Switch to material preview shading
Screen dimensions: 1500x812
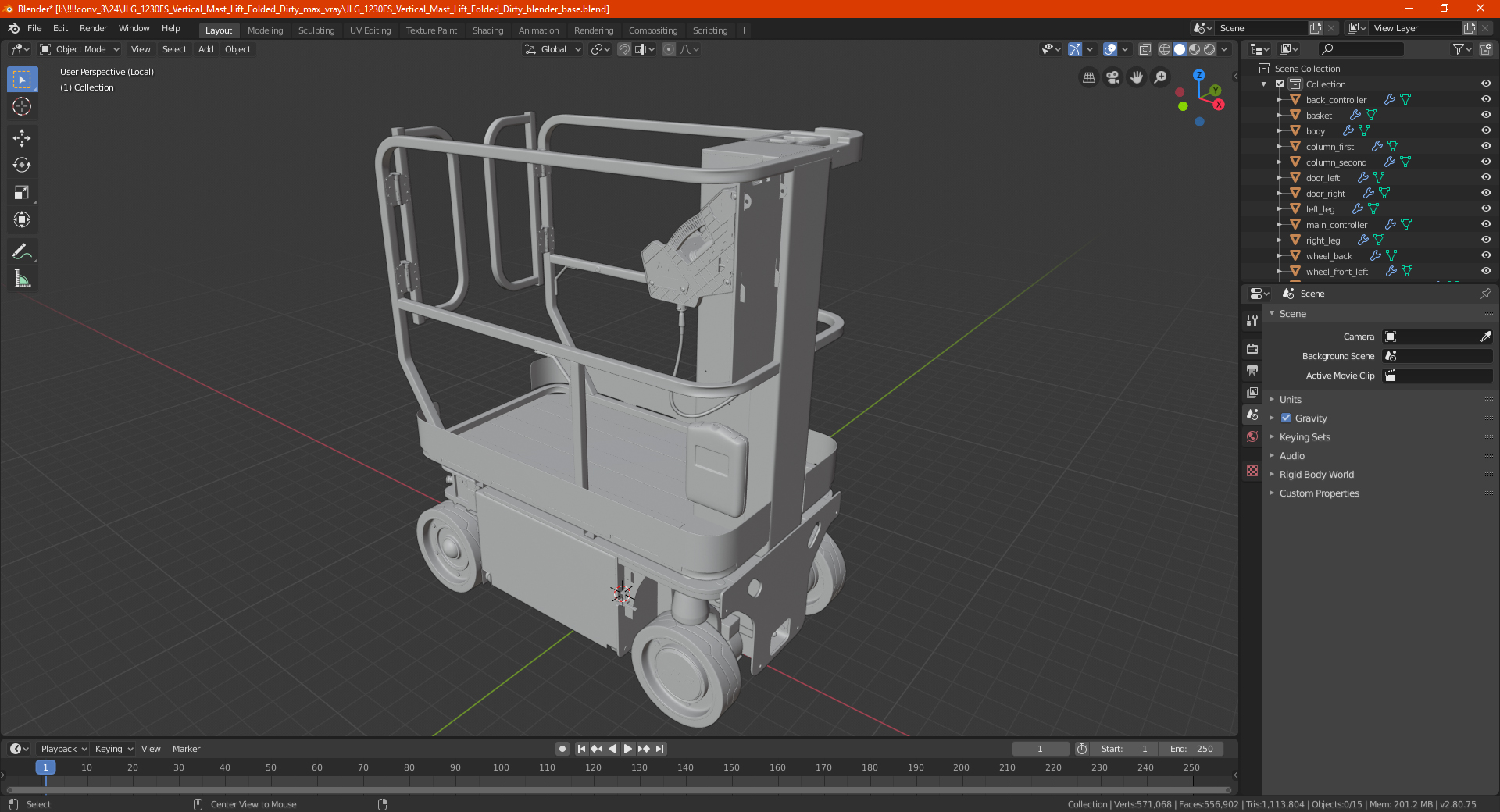pos(1195,49)
